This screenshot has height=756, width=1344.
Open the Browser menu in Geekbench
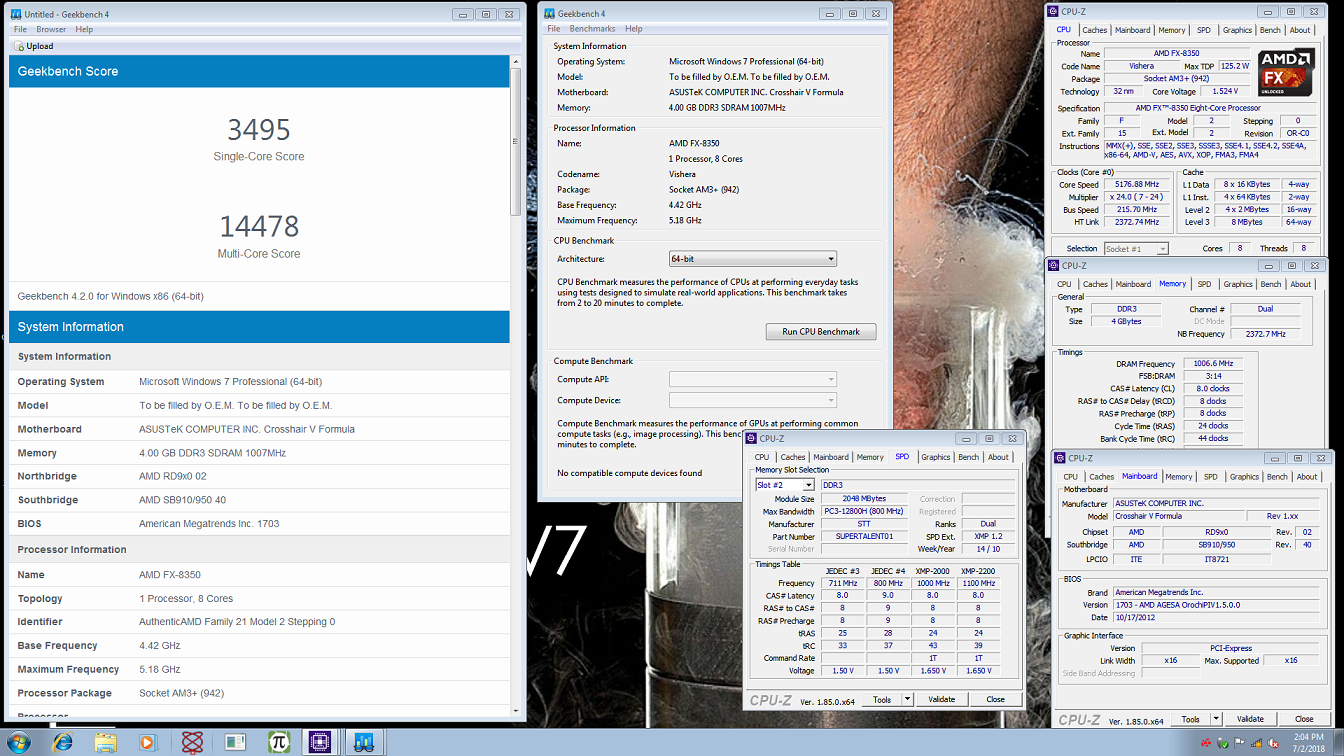click(51, 30)
